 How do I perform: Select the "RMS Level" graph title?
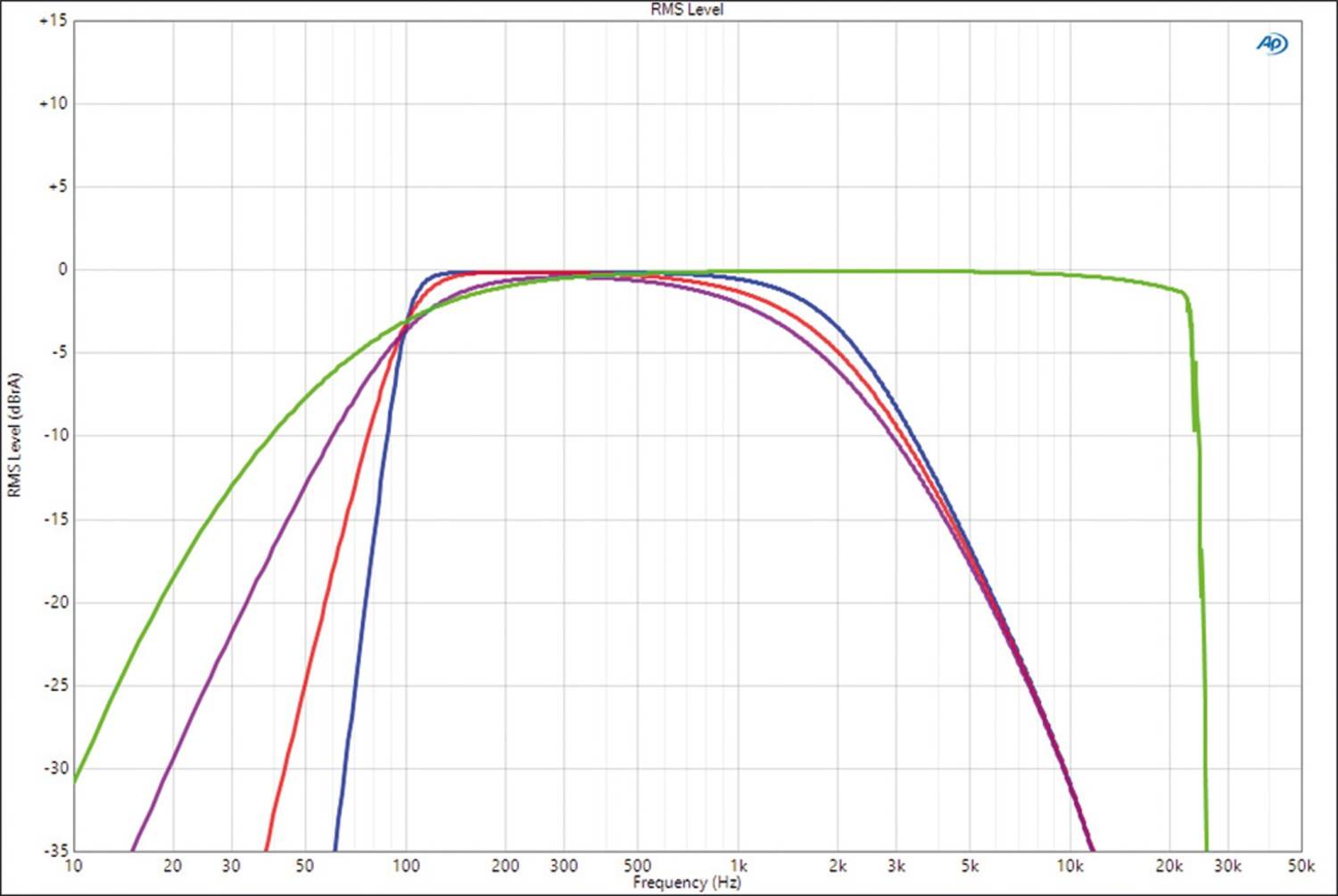687,9
